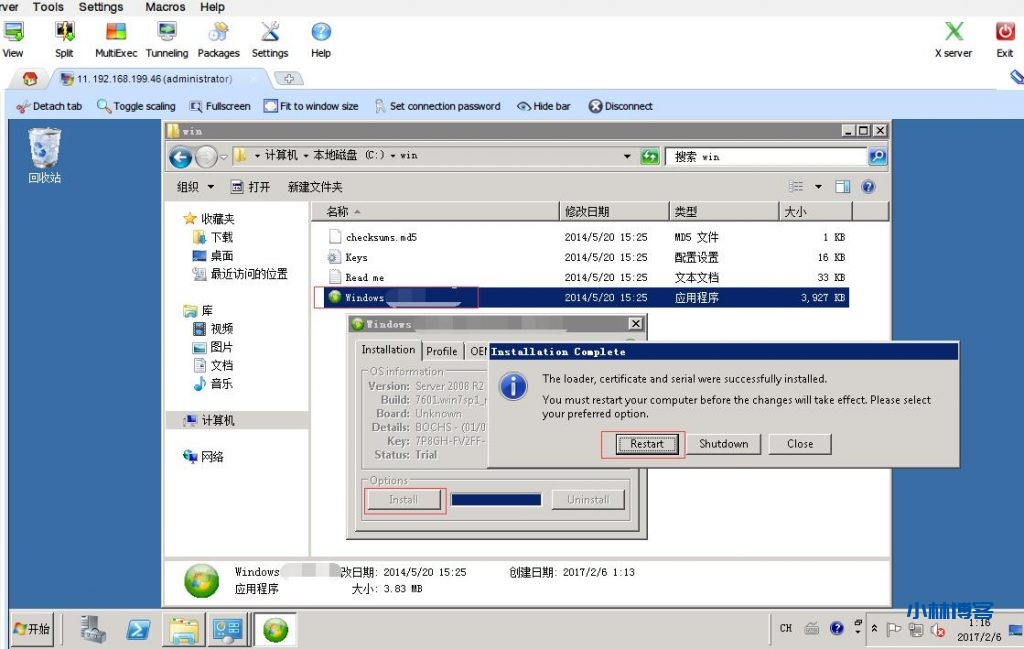Hide the session bar
1024x649 pixels.
[x=543, y=106]
